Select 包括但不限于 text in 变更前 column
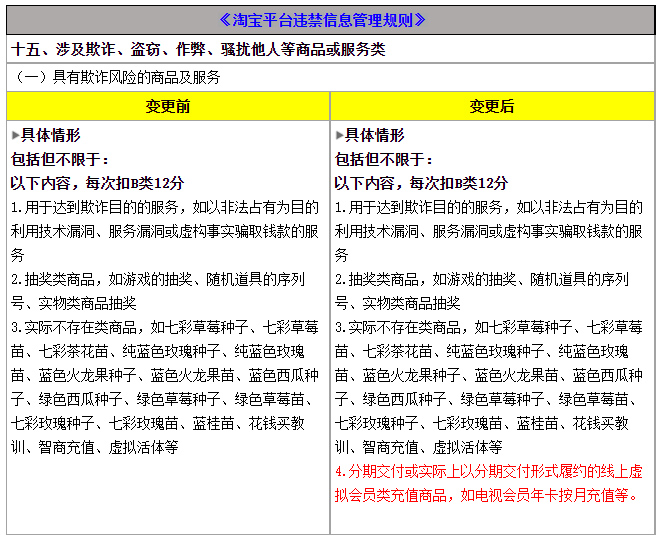 click(x=60, y=159)
